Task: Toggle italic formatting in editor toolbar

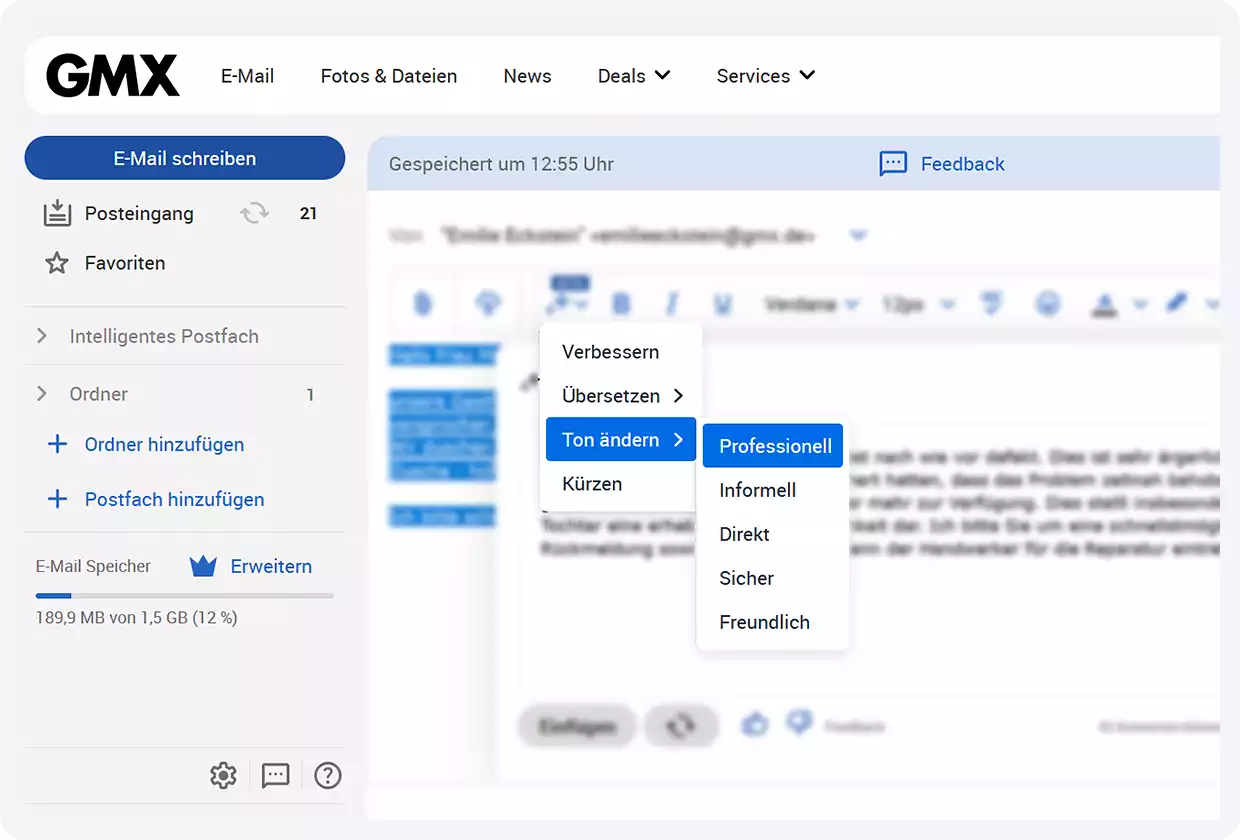Action: pos(672,304)
